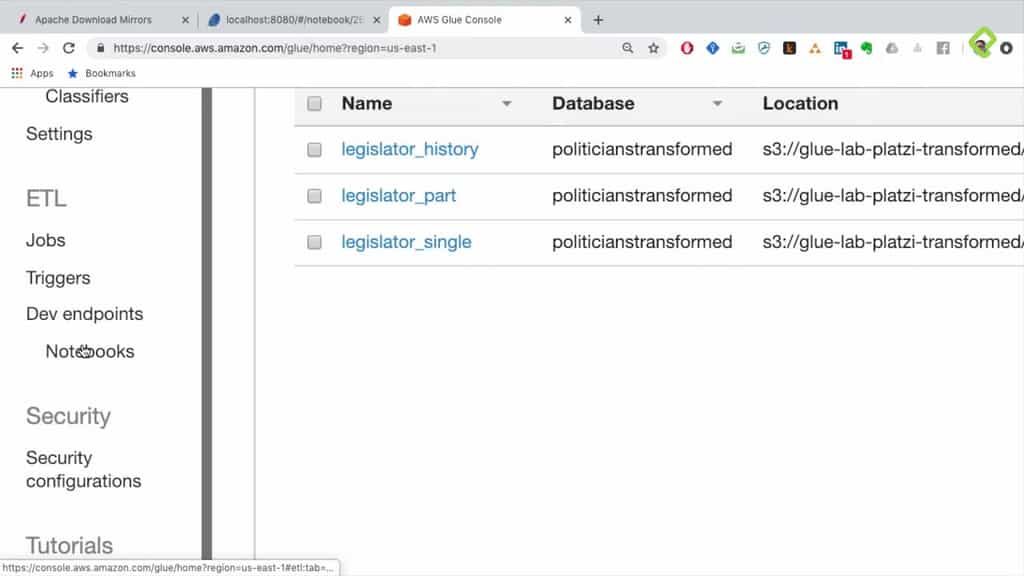Open the Name column sort dropdown
The width and height of the screenshot is (1024, 576).
tap(507, 103)
